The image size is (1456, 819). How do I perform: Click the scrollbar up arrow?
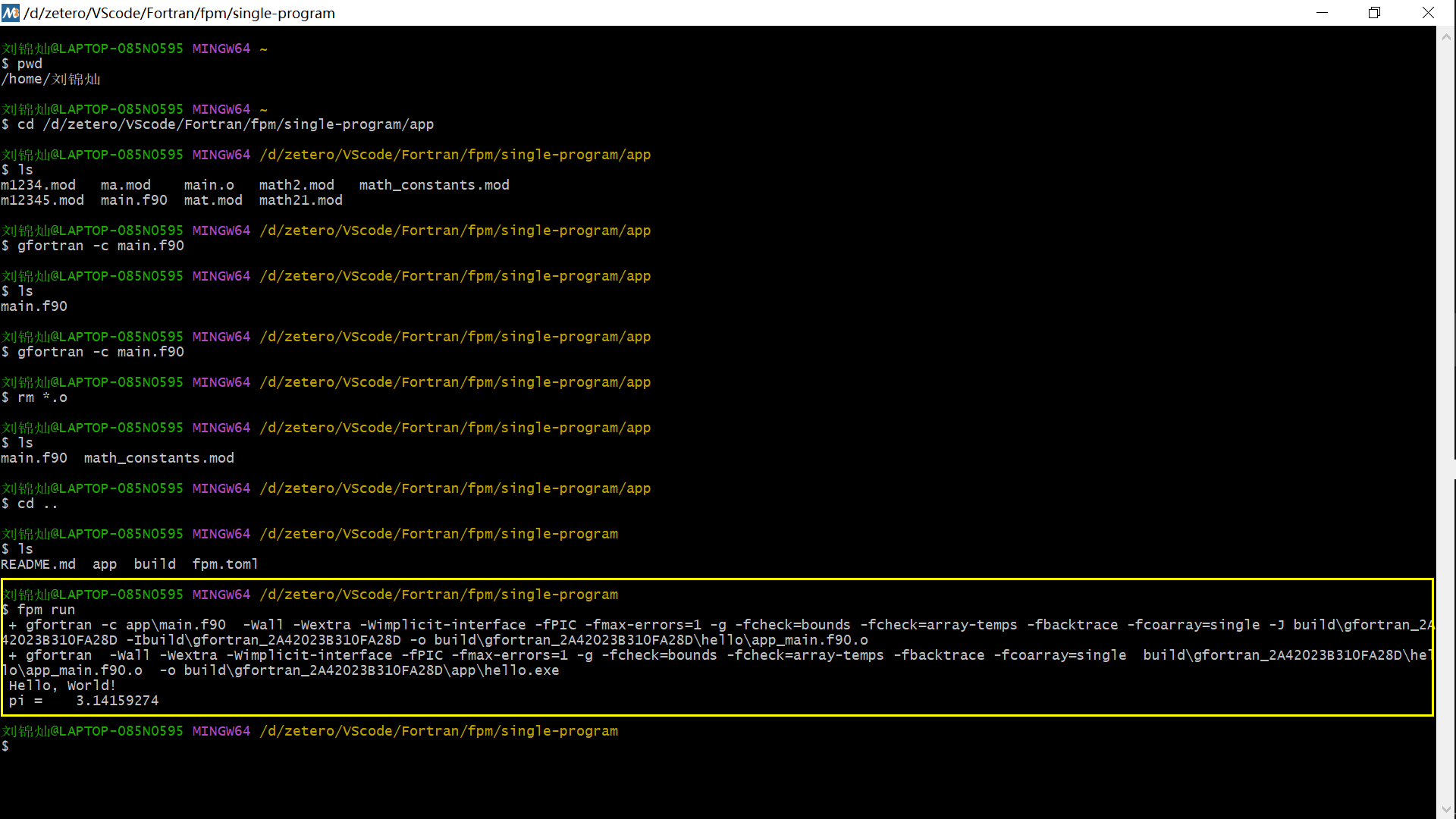pyautogui.click(x=1445, y=36)
